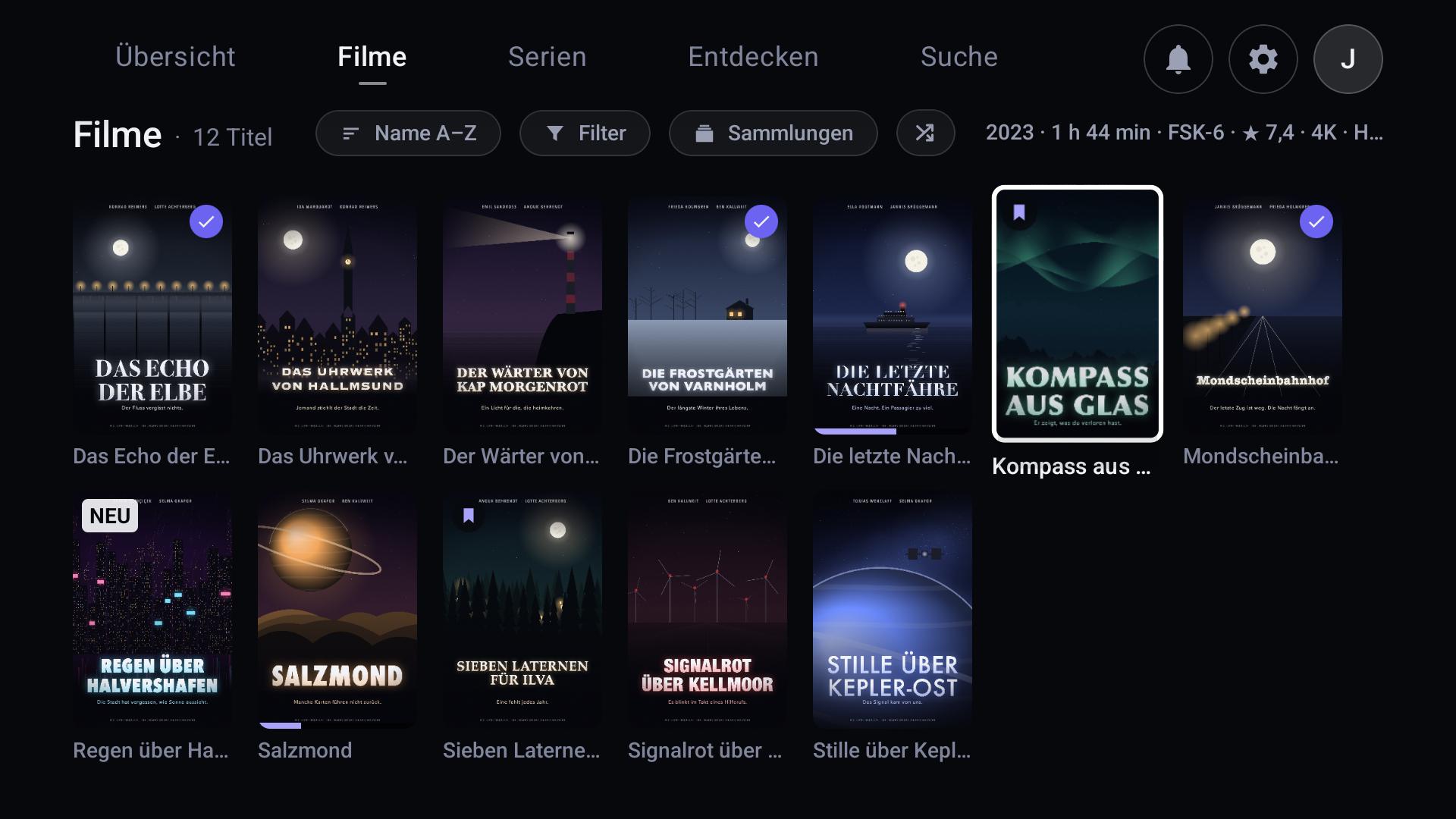Open the Salzmond poster
1456x819 pixels.
[x=337, y=610]
